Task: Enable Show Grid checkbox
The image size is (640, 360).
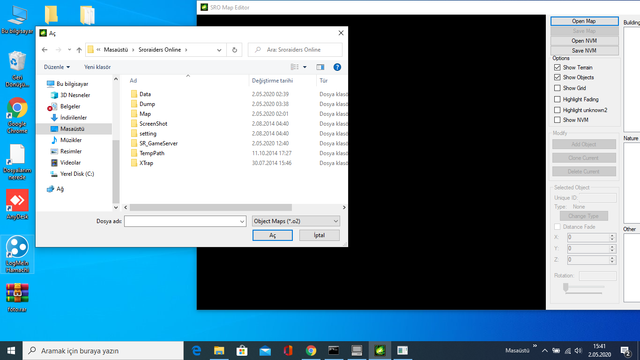Action: (557, 88)
